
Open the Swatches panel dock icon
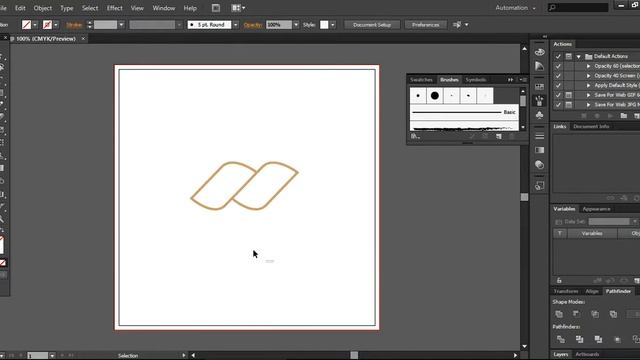[x=540, y=87]
